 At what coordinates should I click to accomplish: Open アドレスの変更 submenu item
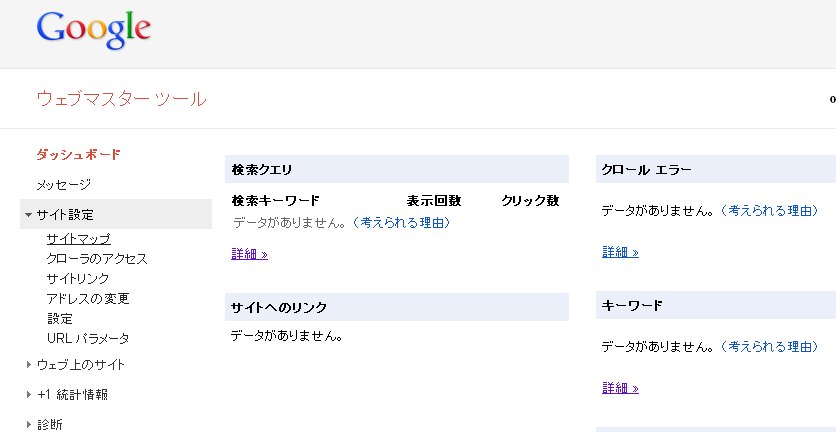click(x=88, y=298)
